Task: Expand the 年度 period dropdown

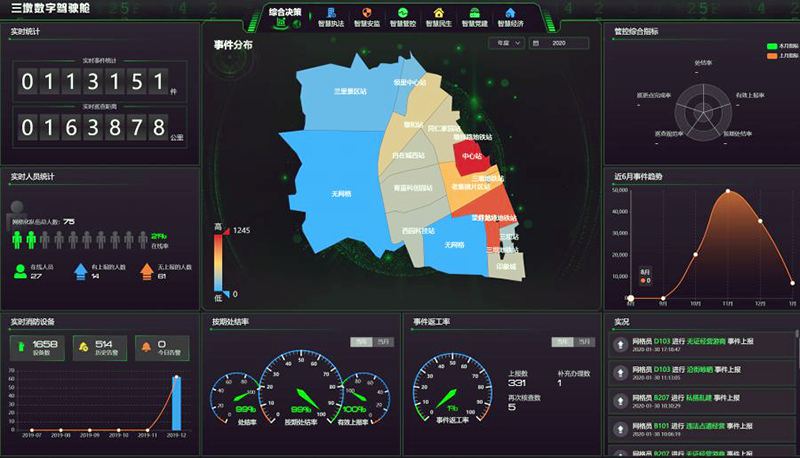Action: coord(506,44)
